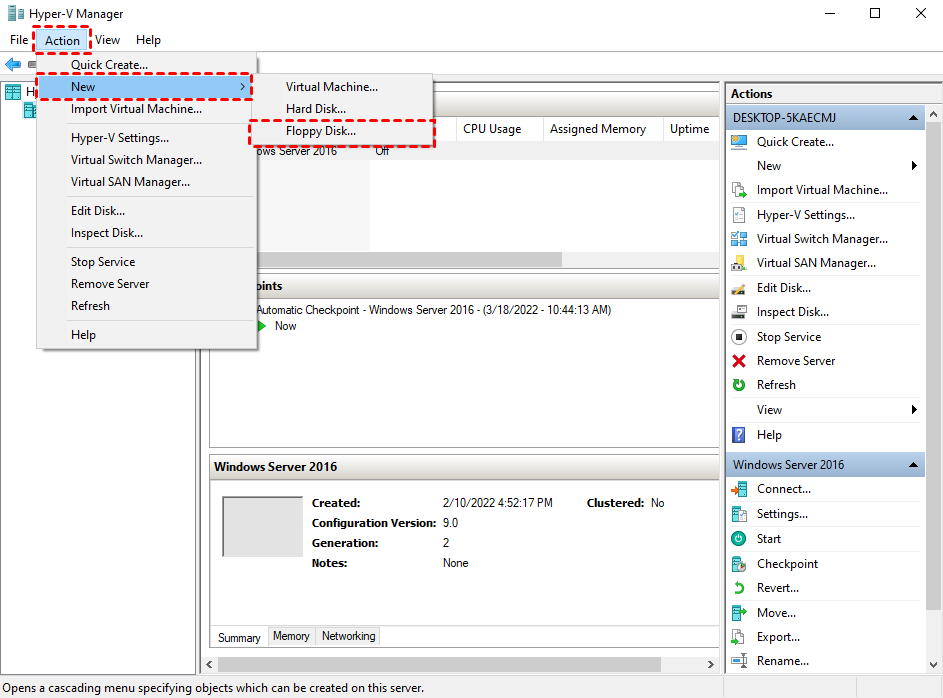
Task: Open the Action menu
Action: pos(62,40)
